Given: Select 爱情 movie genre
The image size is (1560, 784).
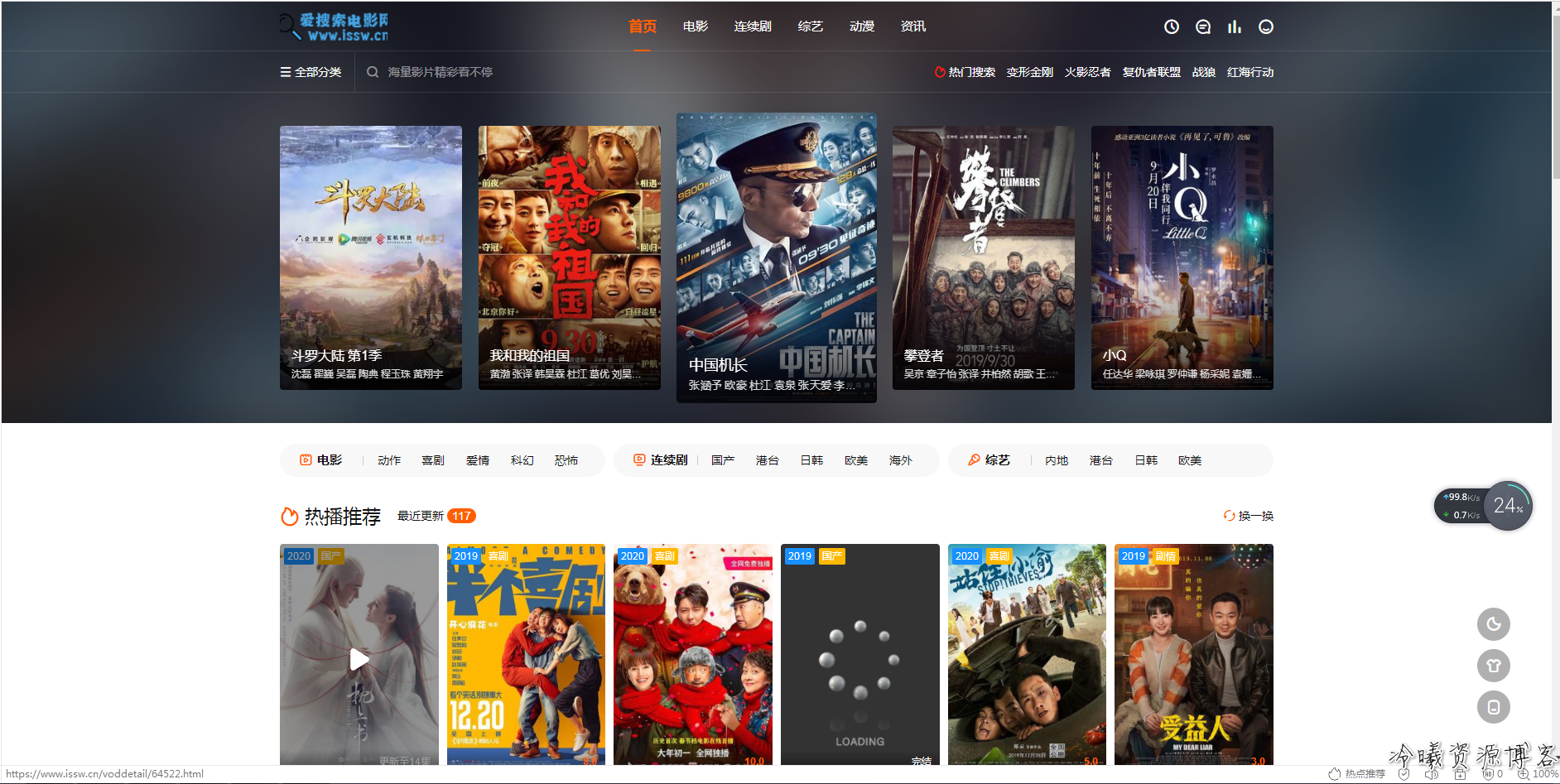Looking at the screenshot, I should [478, 460].
